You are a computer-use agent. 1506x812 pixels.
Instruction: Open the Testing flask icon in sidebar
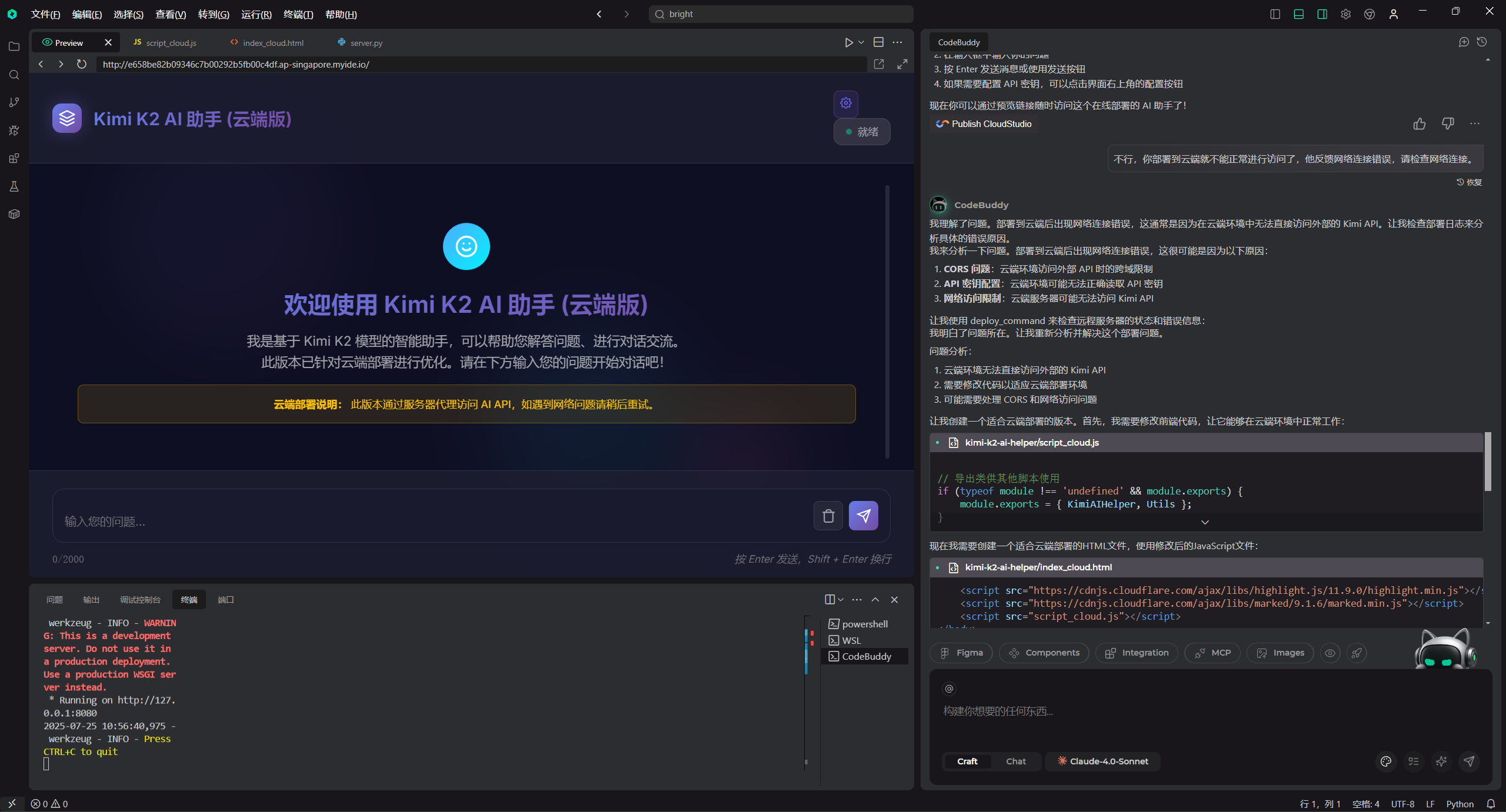(x=14, y=186)
